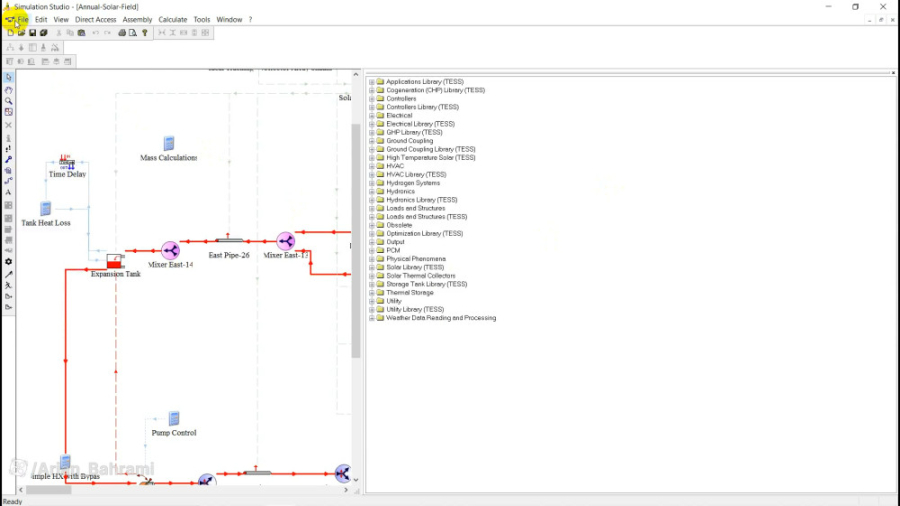Click the canvas vertical scrollbar thumb
This screenshot has height=506, width=900.
point(356,241)
